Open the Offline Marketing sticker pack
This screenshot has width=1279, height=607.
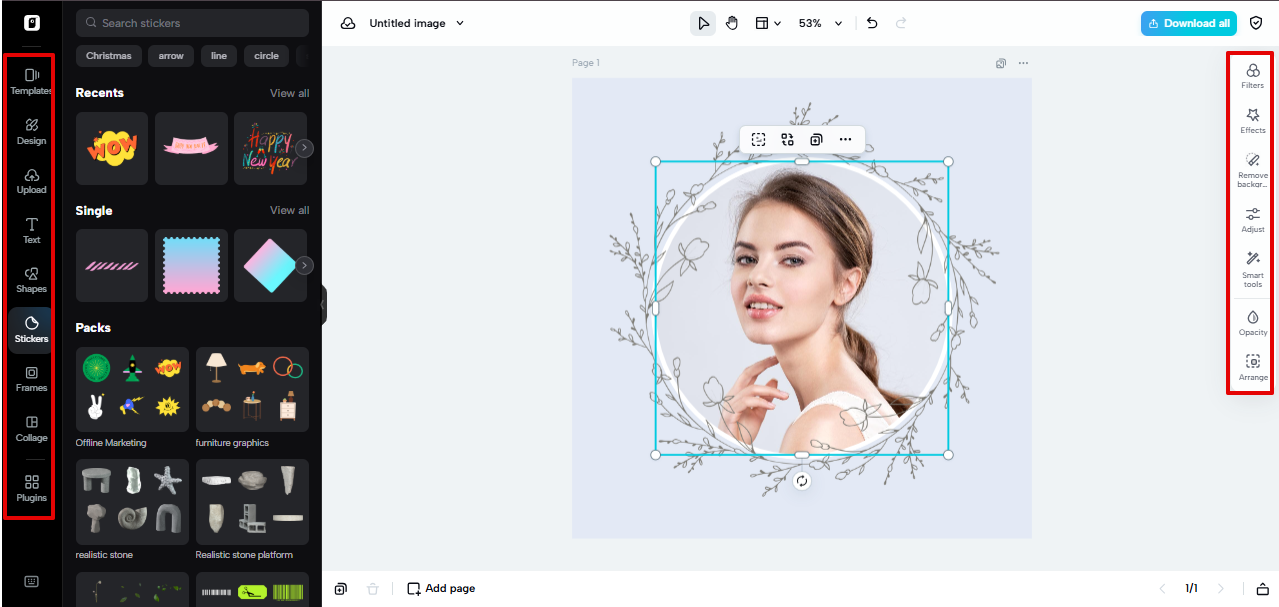point(132,390)
